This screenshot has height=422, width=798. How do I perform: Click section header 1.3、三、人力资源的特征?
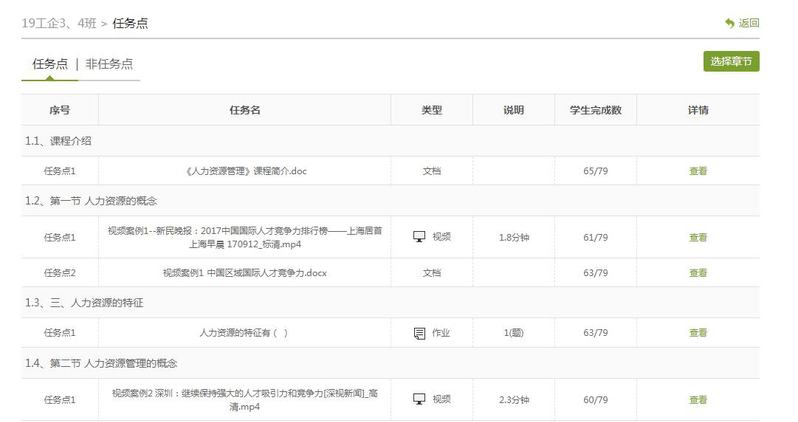tap(84, 301)
